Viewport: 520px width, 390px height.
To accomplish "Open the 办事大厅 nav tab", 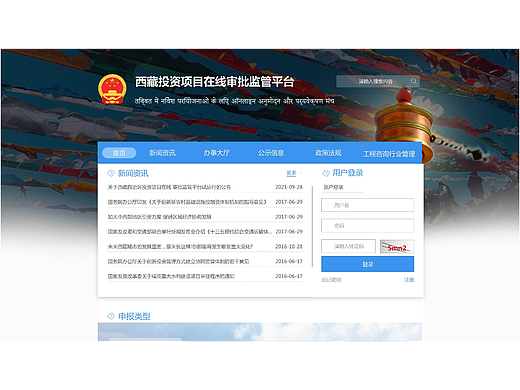I will pos(217,153).
